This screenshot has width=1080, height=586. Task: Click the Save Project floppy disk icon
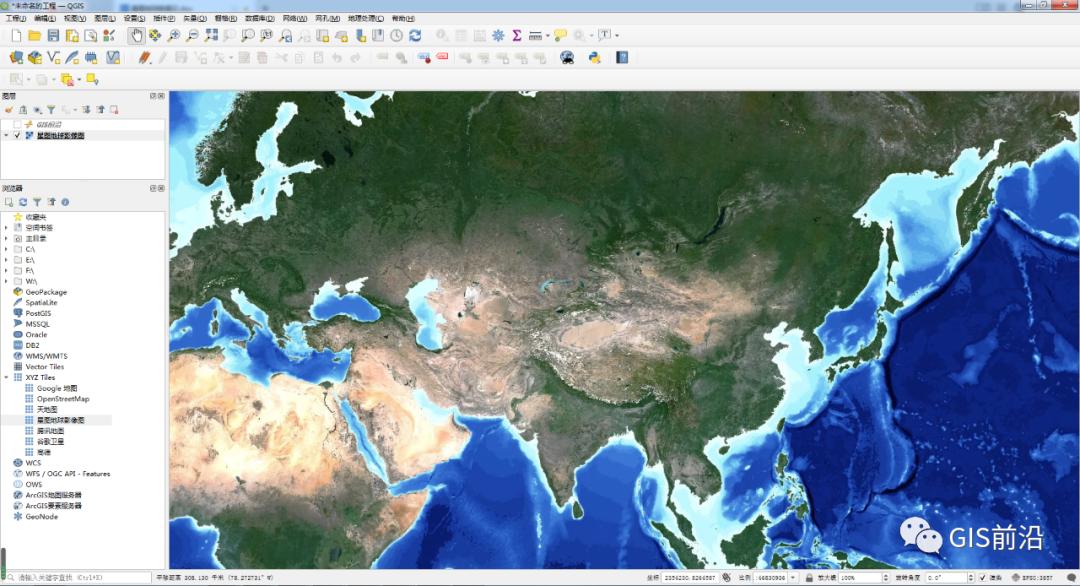point(54,35)
